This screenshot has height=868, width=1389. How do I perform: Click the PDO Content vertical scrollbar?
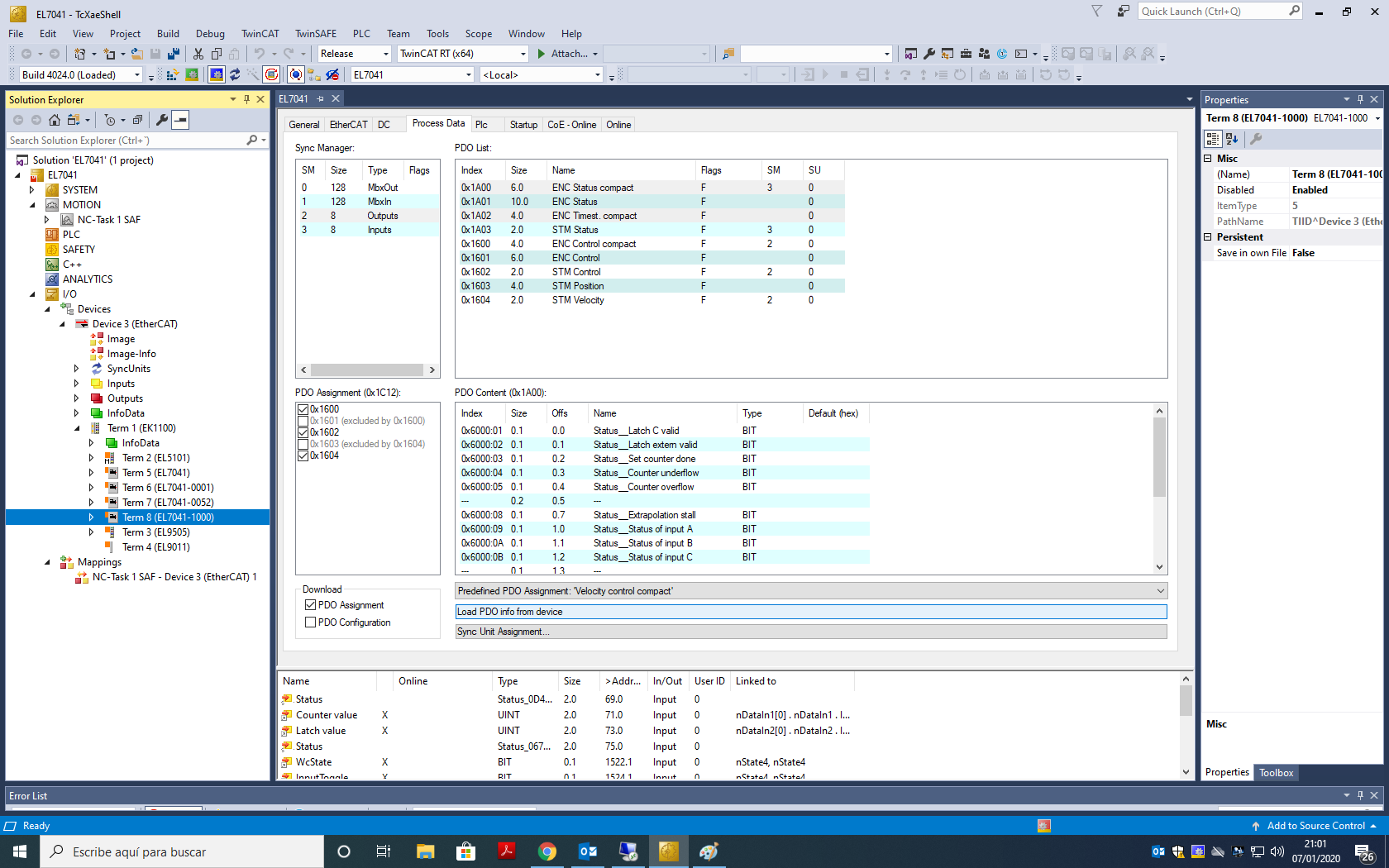tap(1159, 488)
